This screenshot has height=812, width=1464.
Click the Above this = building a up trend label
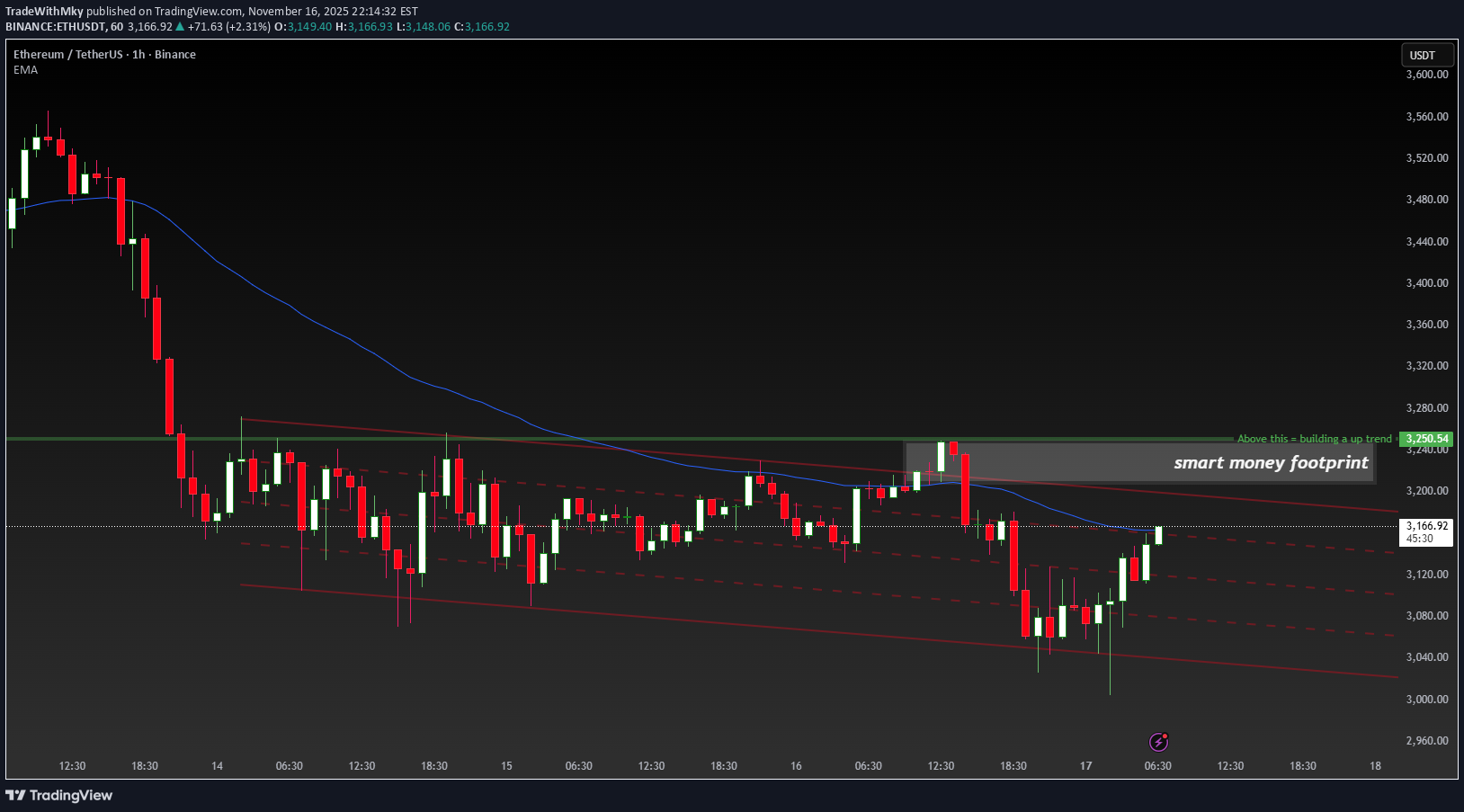tap(1313, 438)
